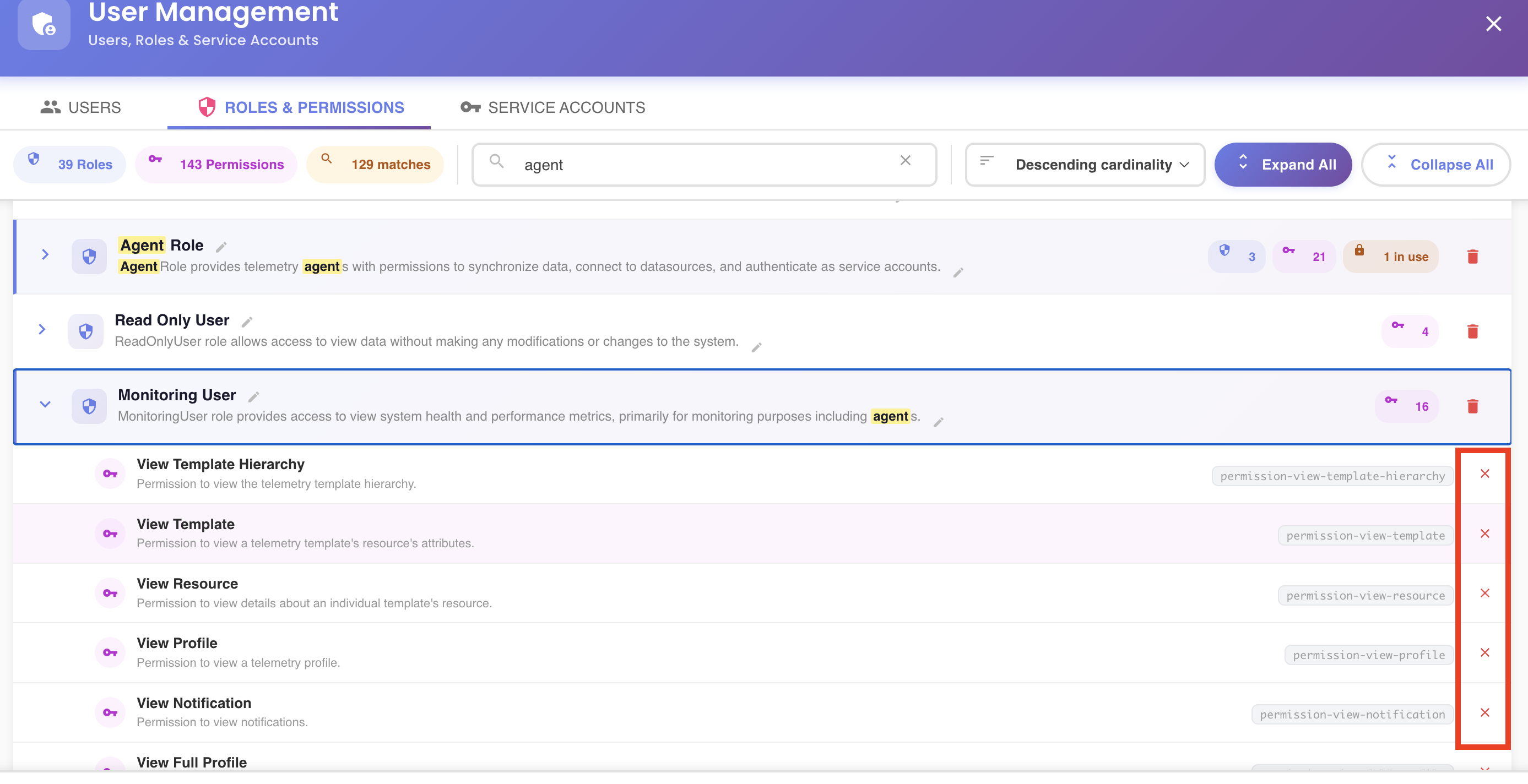Open Descending cardinality sort dropdown

tap(1085, 164)
